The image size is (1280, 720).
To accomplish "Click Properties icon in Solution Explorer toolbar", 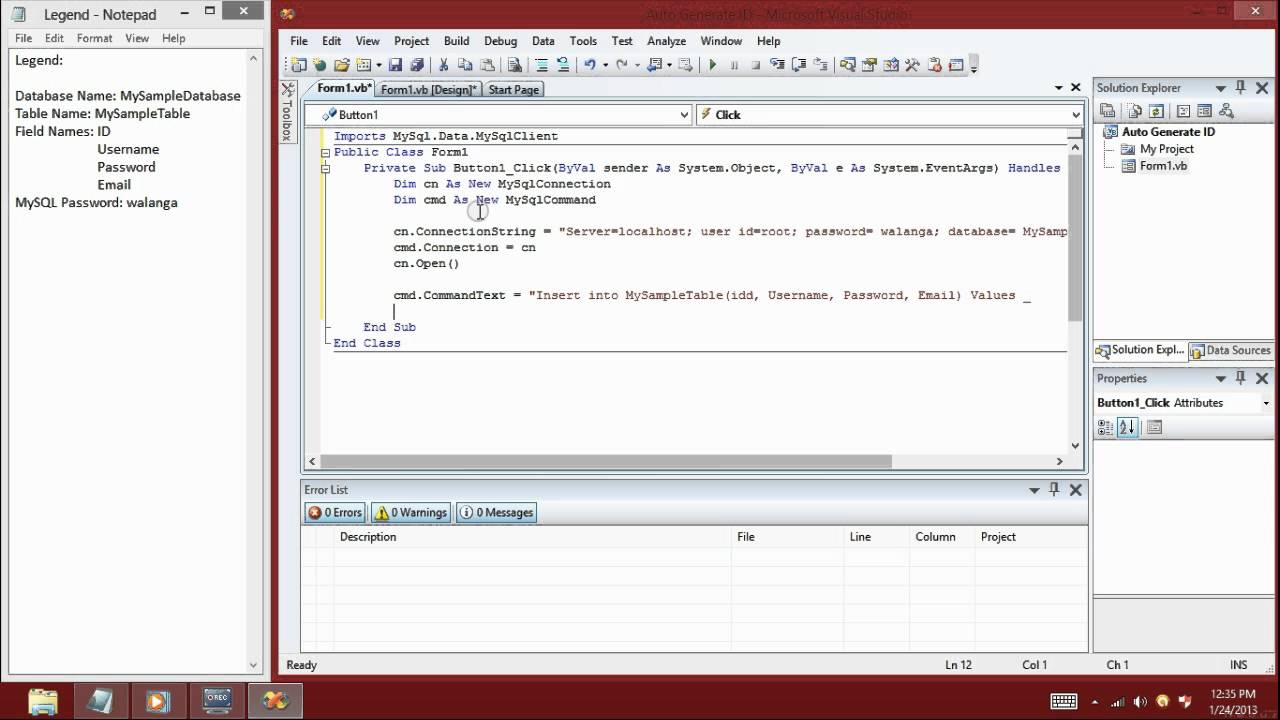I will tap(1107, 111).
